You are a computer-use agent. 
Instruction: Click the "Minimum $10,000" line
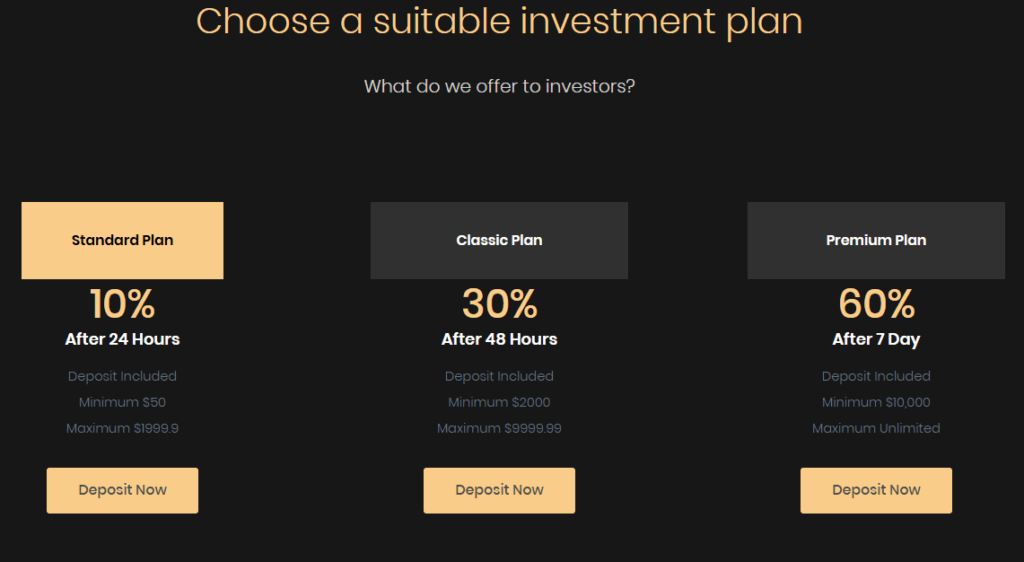(876, 402)
